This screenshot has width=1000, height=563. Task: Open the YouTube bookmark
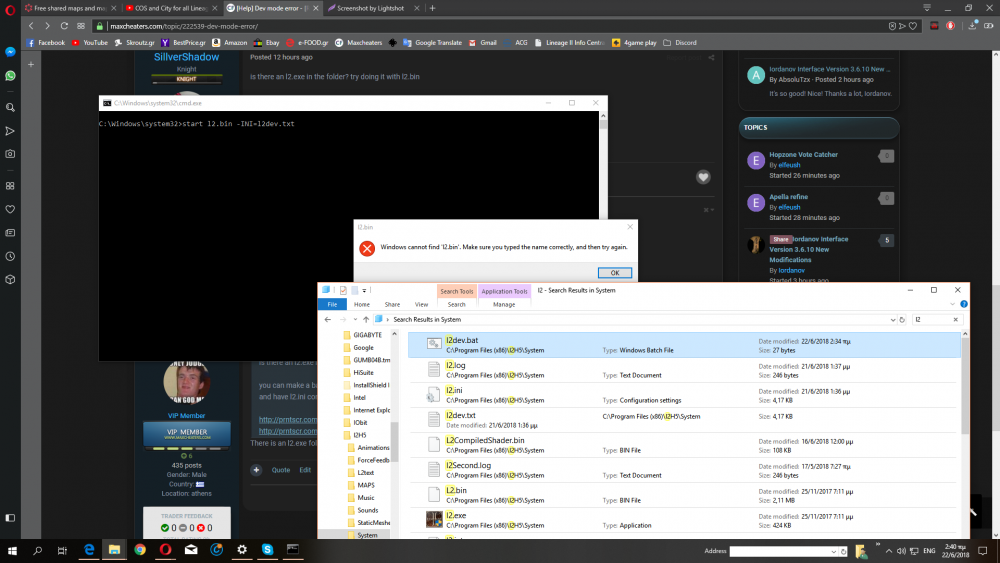[90, 43]
